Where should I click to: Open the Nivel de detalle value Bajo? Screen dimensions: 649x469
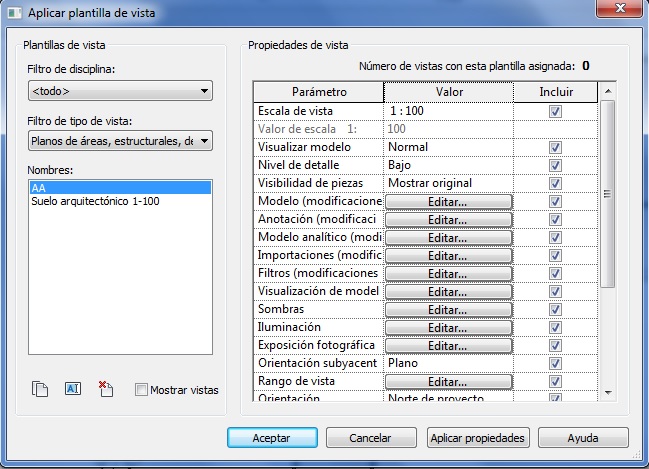coord(447,165)
